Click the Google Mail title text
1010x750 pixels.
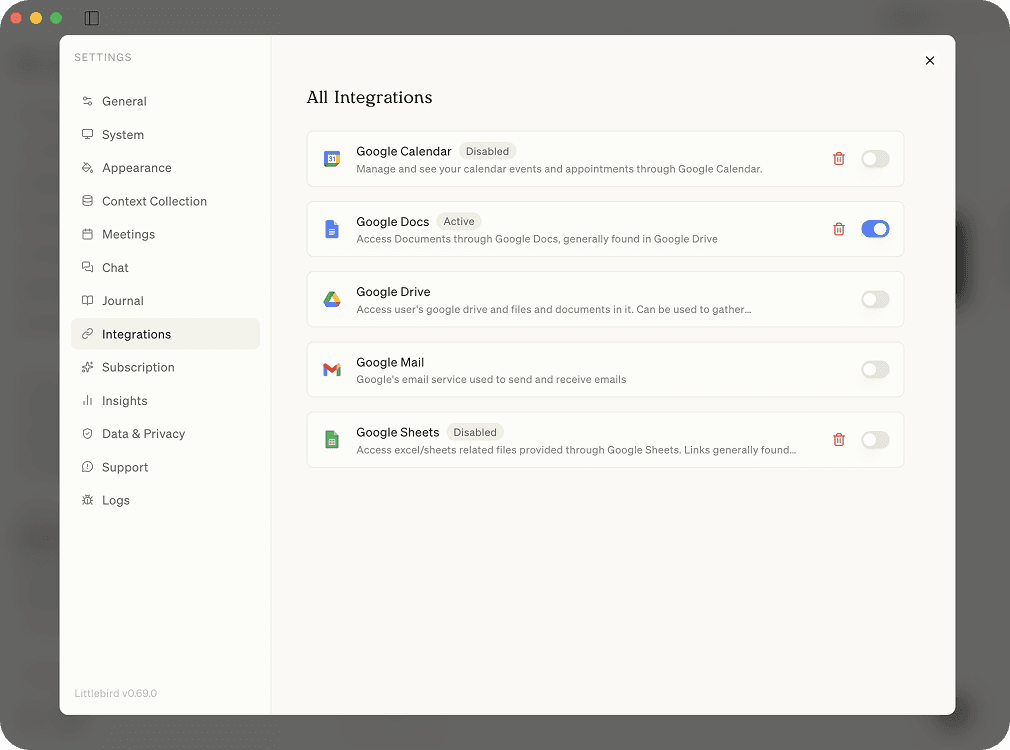click(390, 362)
